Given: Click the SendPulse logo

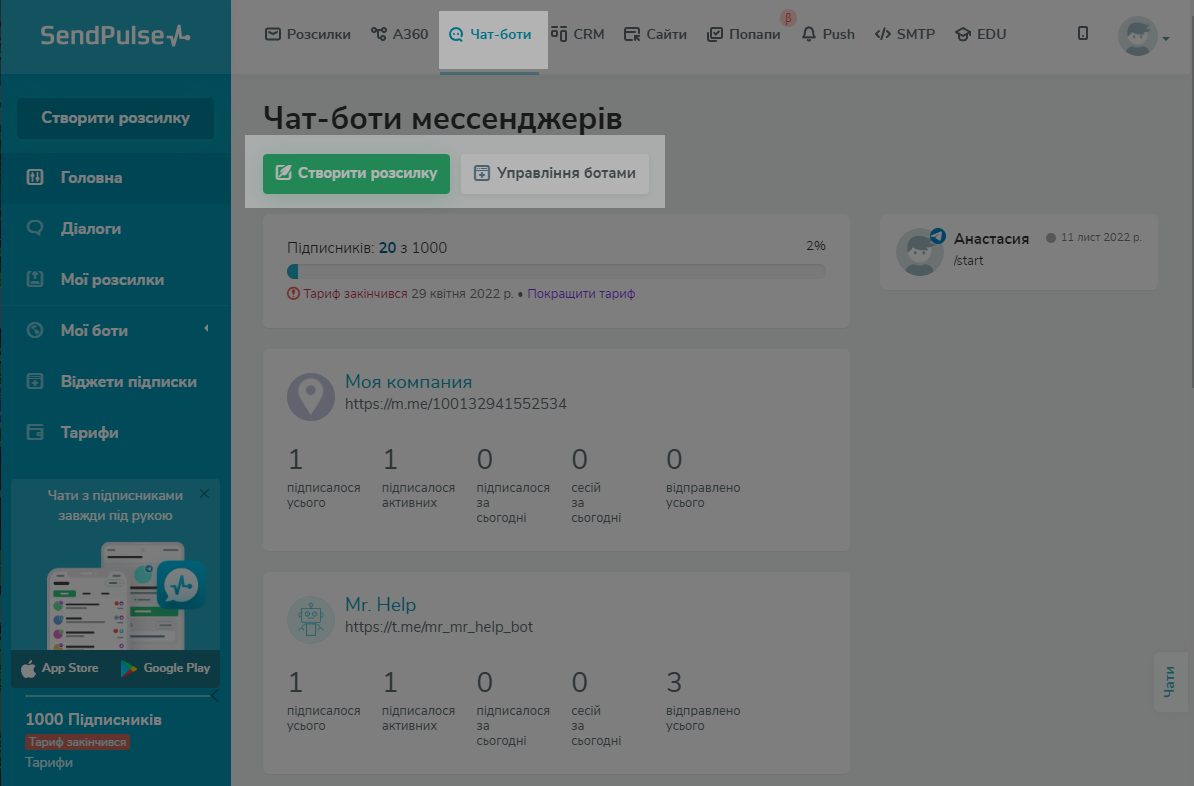Looking at the screenshot, I should 115,35.
